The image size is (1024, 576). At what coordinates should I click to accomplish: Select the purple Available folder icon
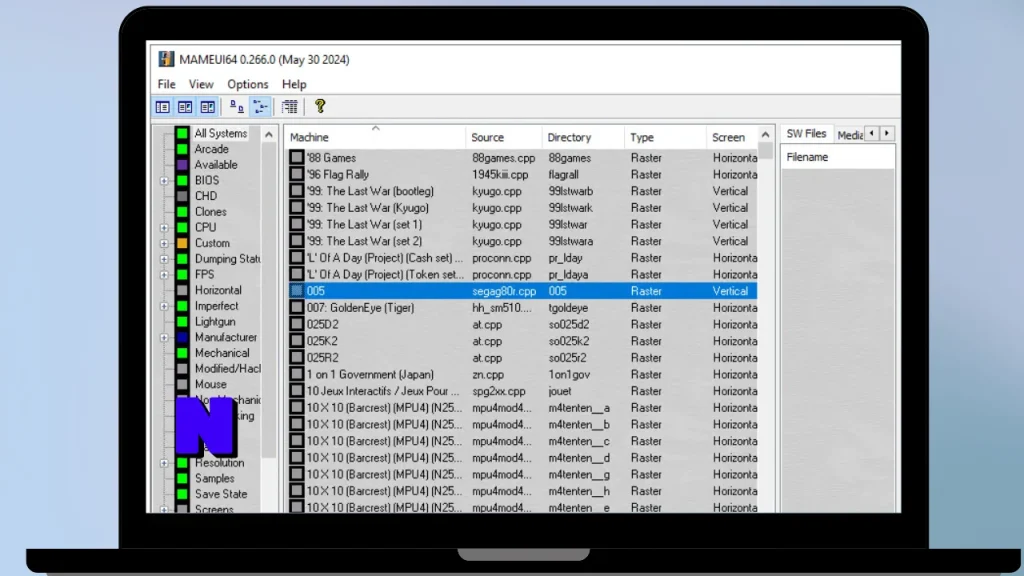point(182,165)
